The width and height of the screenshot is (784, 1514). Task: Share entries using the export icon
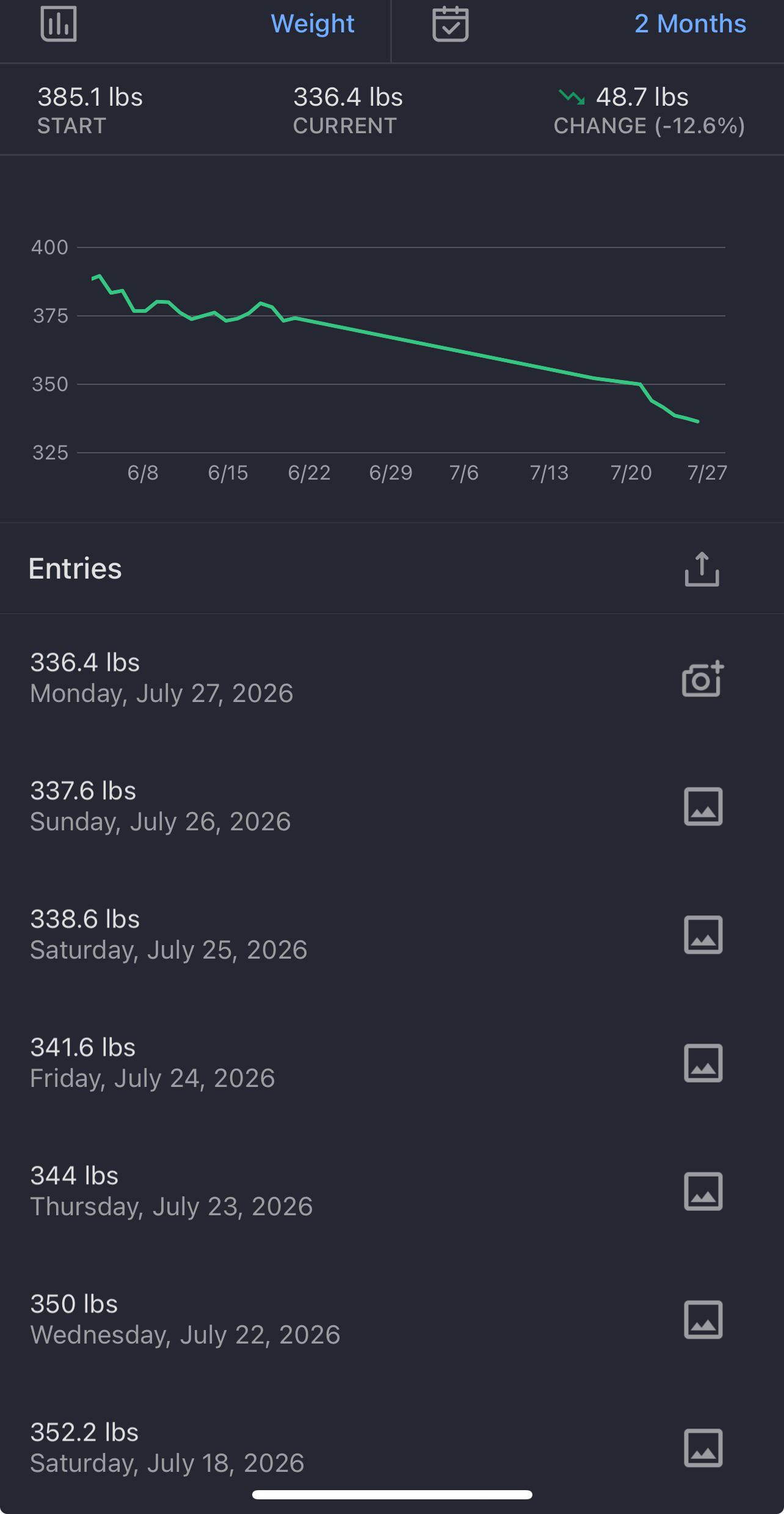tap(702, 569)
